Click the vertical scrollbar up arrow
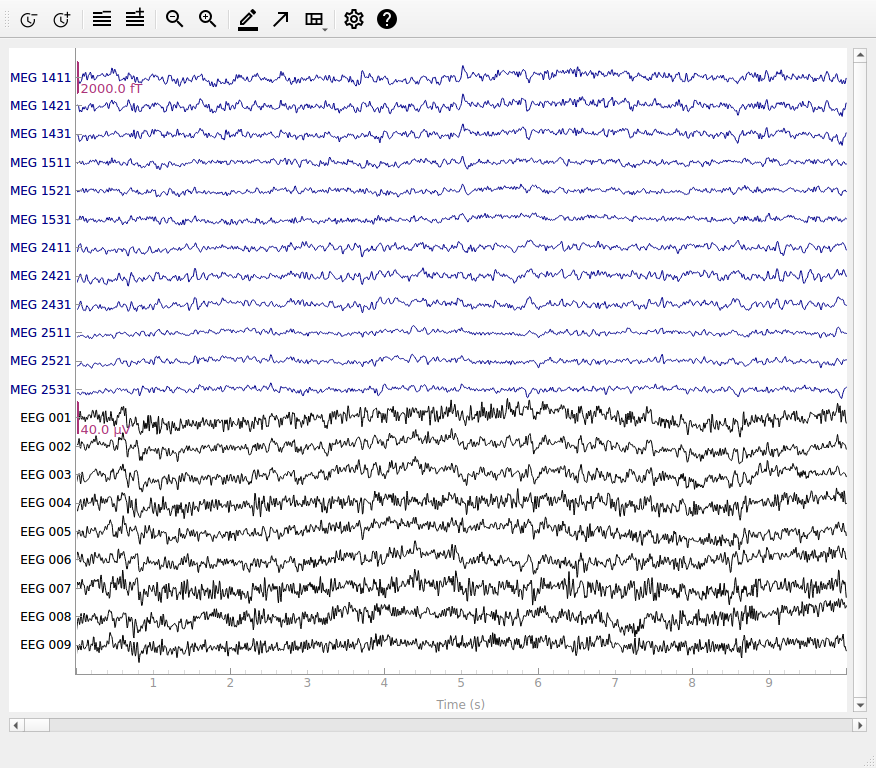Image resolution: width=876 pixels, height=768 pixels. [860, 55]
